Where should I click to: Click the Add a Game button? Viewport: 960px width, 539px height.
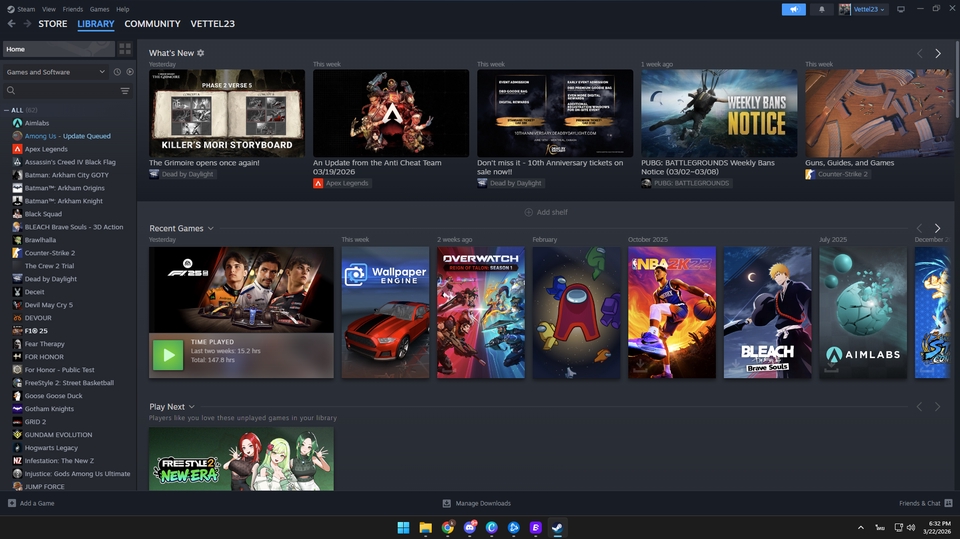click(31, 503)
